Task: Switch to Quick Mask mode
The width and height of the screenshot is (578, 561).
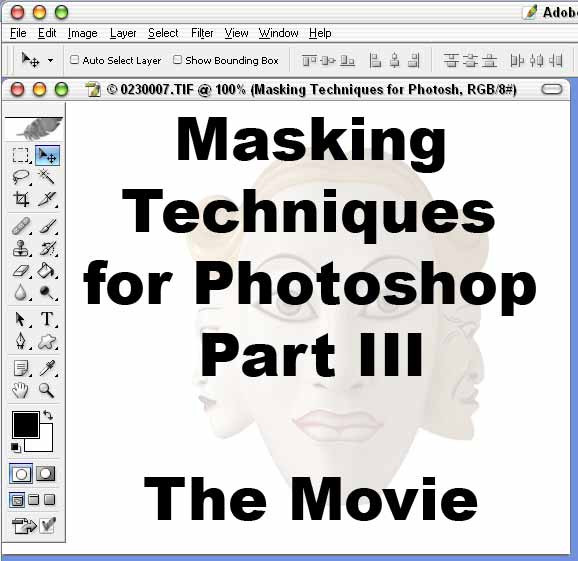Action: [x=46, y=474]
